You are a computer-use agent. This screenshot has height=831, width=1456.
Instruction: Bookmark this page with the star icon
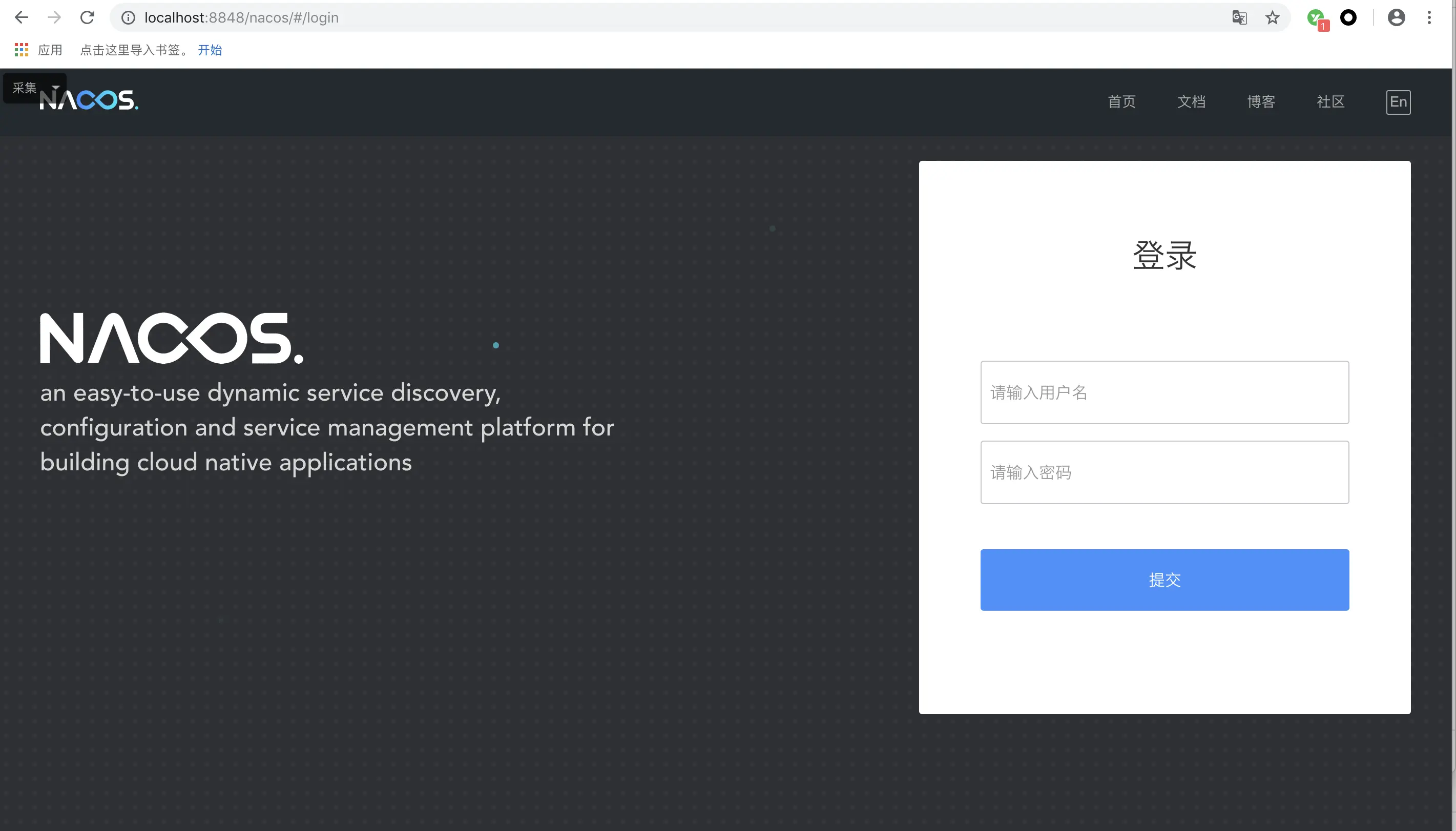1272,18
